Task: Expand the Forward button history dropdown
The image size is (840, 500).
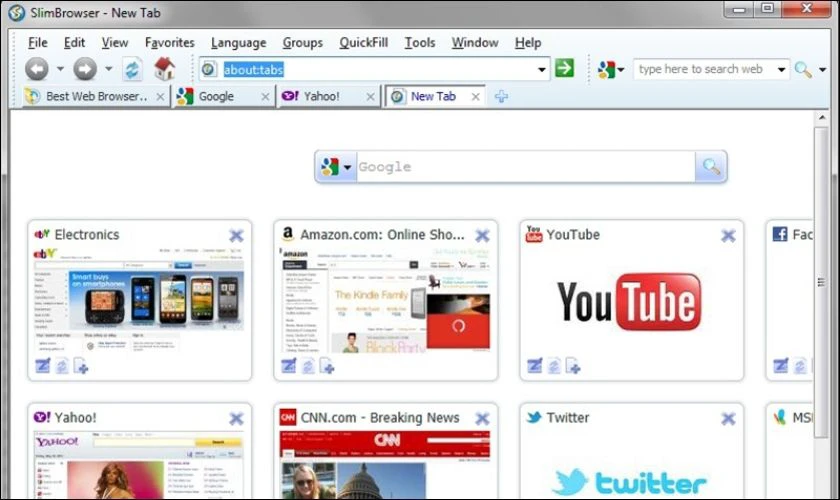Action: click(108, 69)
